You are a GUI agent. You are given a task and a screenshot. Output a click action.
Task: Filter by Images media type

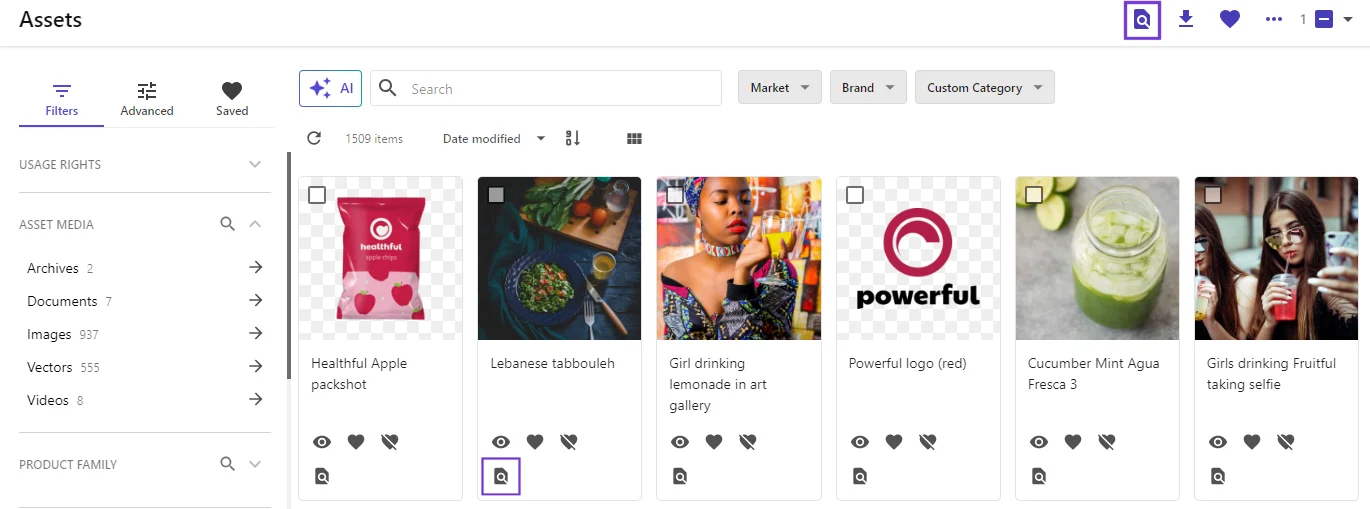pos(145,334)
